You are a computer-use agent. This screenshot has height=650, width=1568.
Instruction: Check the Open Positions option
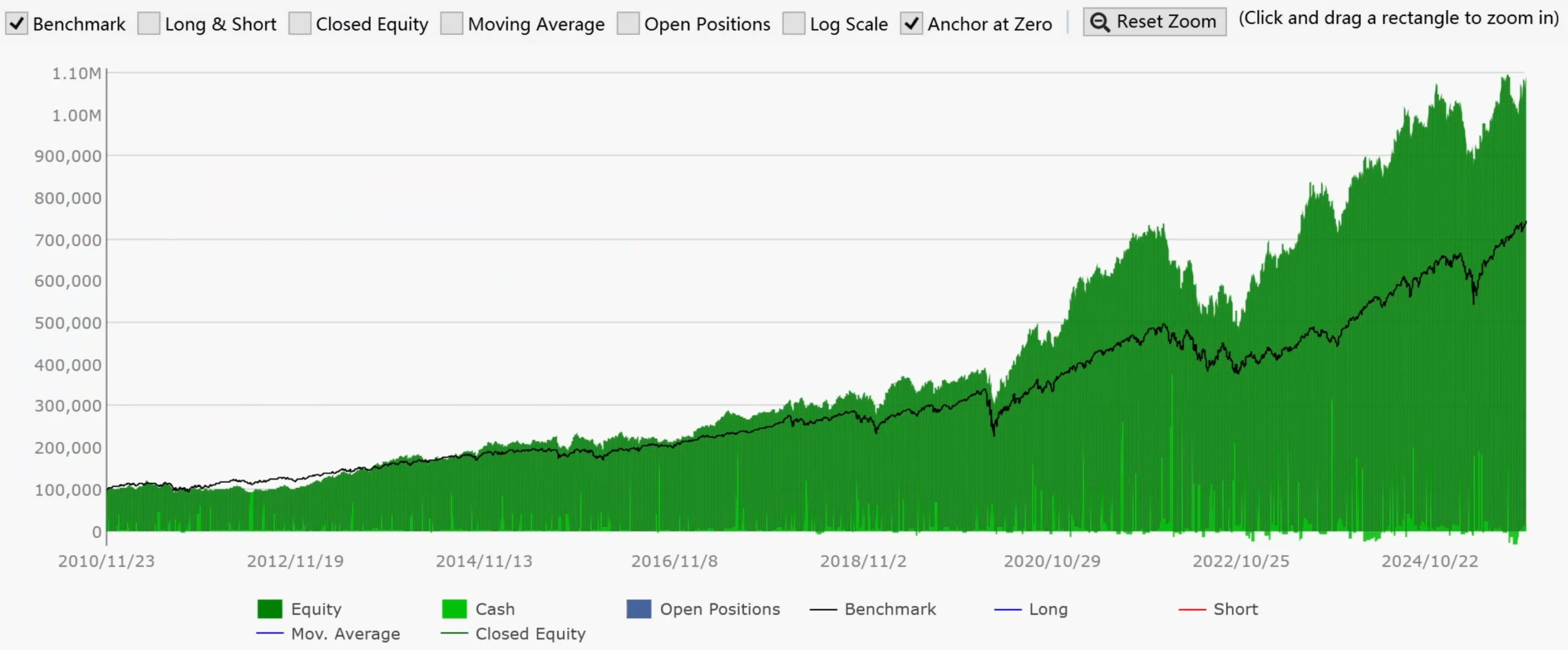point(628,24)
